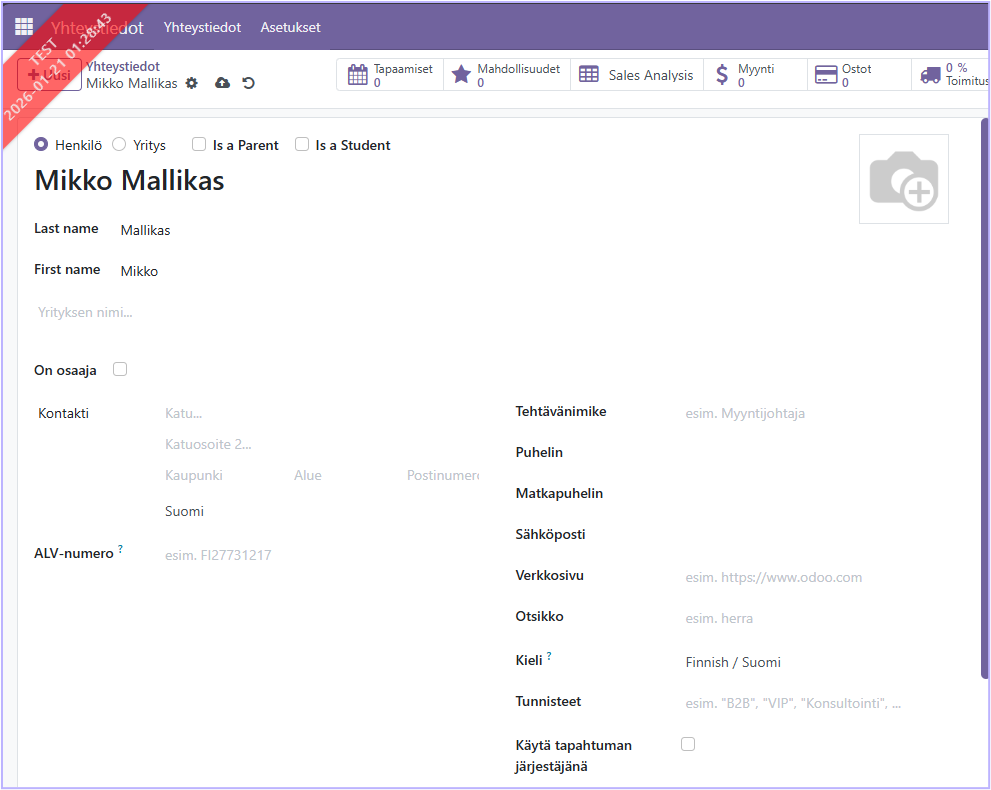Open the apps grid menu icon
The height and width of the screenshot is (790, 991).
pyautogui.click(x=24, y=27)
